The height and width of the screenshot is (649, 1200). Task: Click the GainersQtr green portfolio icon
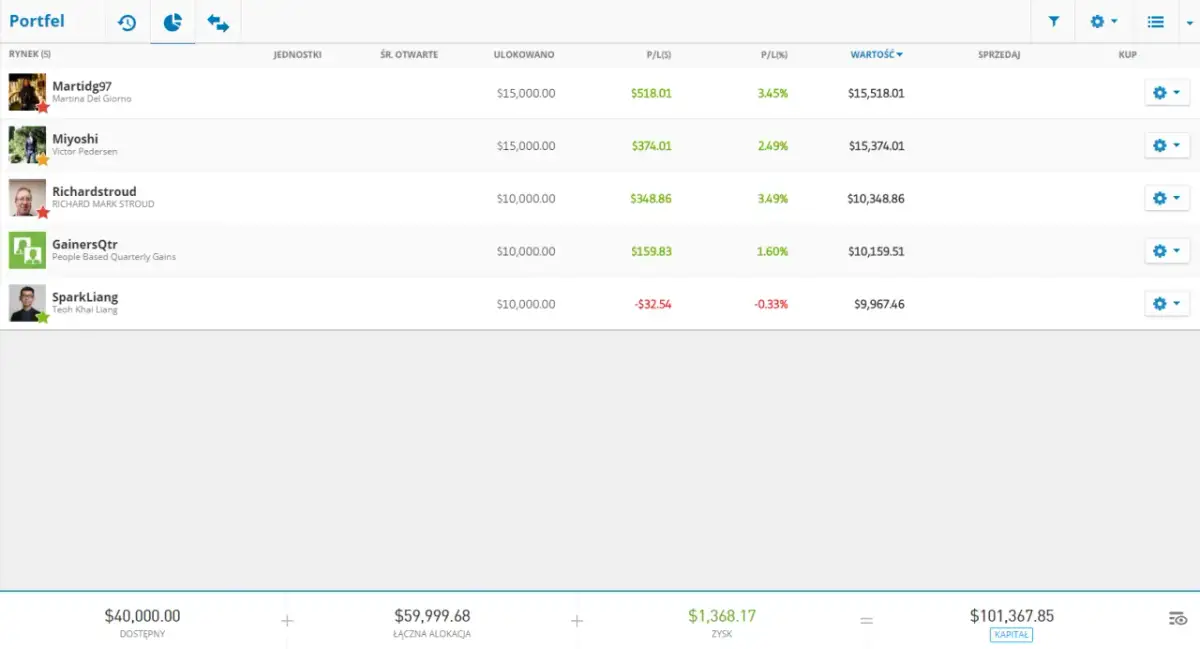click(x=27, y=250)
